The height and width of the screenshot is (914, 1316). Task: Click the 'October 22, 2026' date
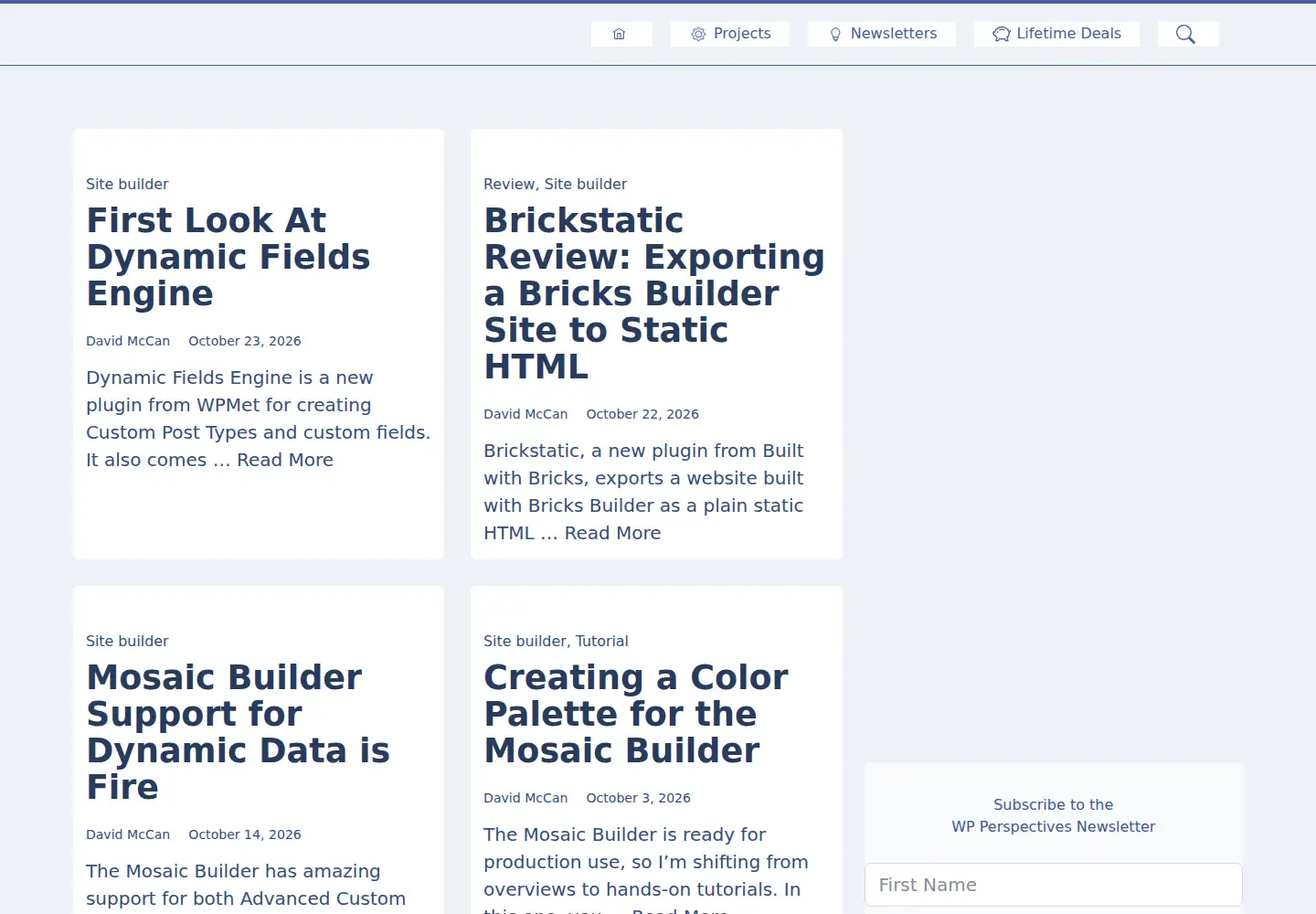coord(642,414)
